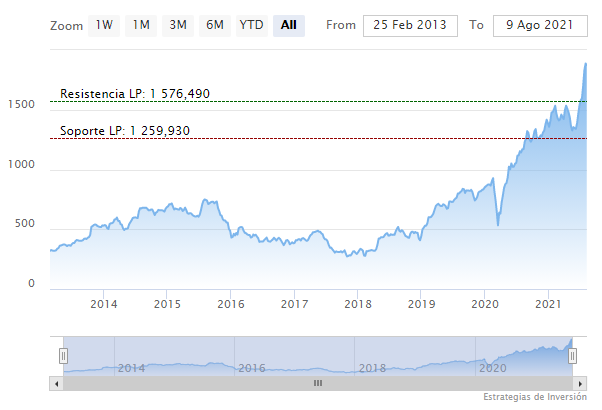The height and width of the screenshot is (410, 602).
Task: Click the 2014 x-axis label
Action: tap(104, 304)
